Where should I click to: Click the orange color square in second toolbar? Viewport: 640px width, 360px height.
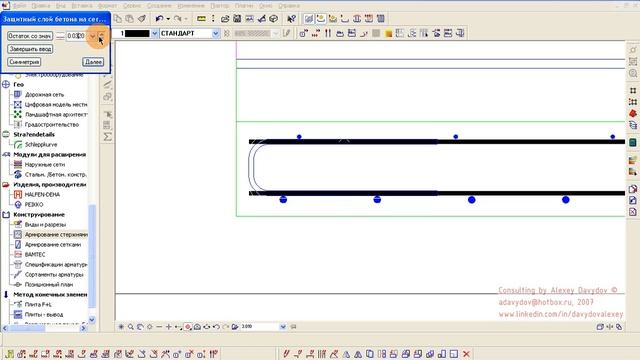point(388,33)
